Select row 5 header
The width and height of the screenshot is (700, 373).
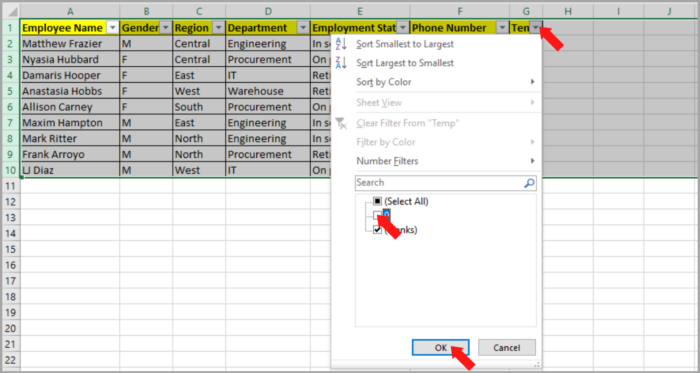click(10, 91)
